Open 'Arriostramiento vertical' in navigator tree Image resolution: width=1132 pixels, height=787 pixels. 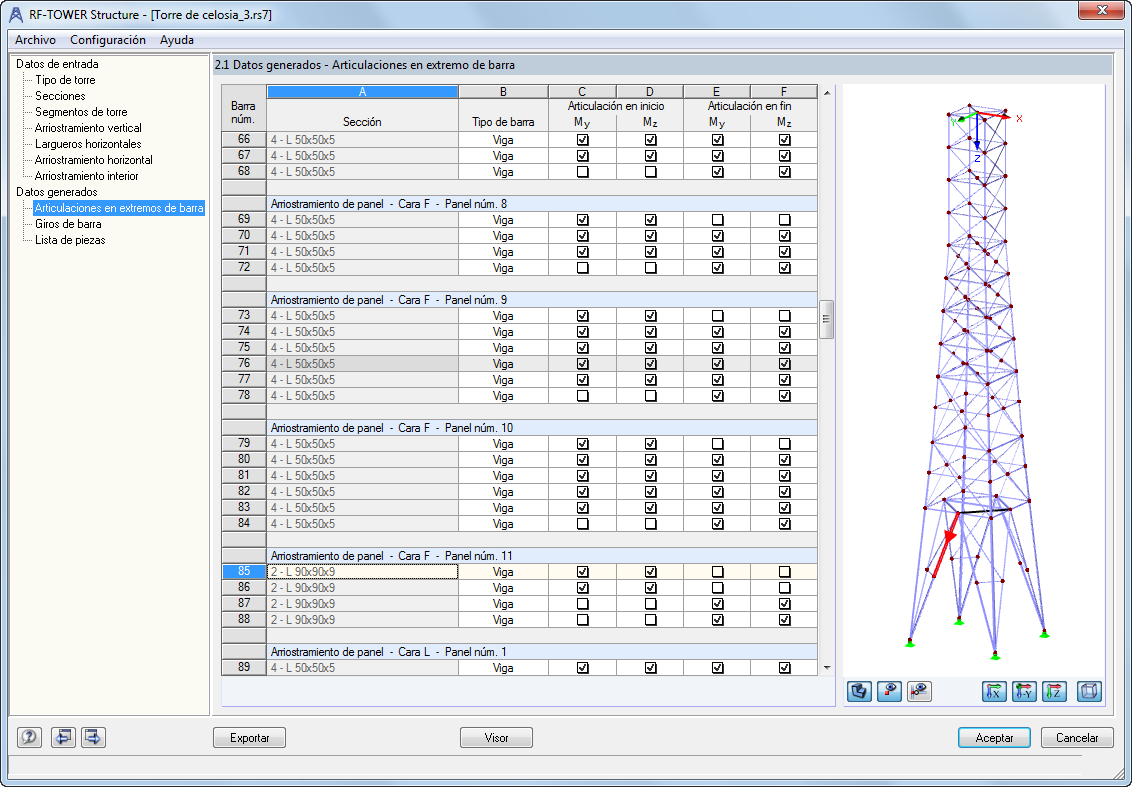click(88, 128)
